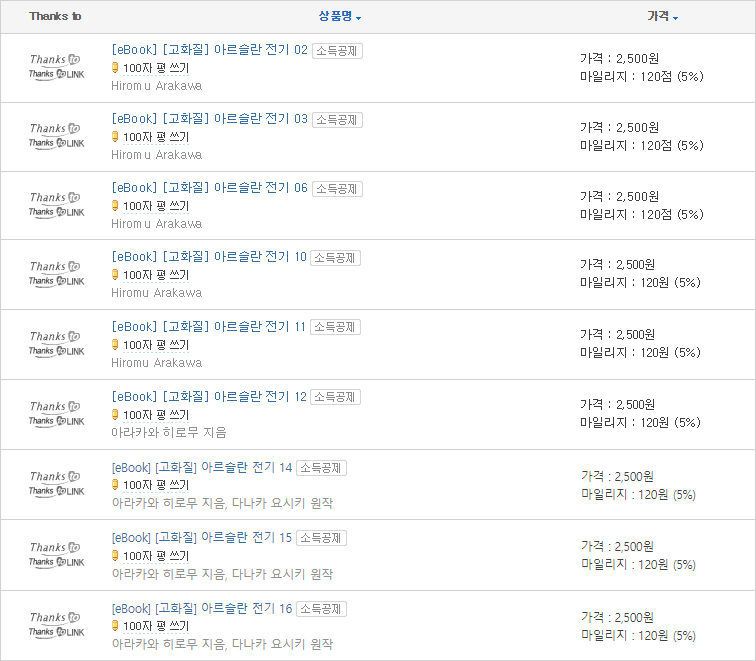
Task: Click author Hiromu Arakawa under 아르슬란 전기 02
Action: tap(157, 86)
